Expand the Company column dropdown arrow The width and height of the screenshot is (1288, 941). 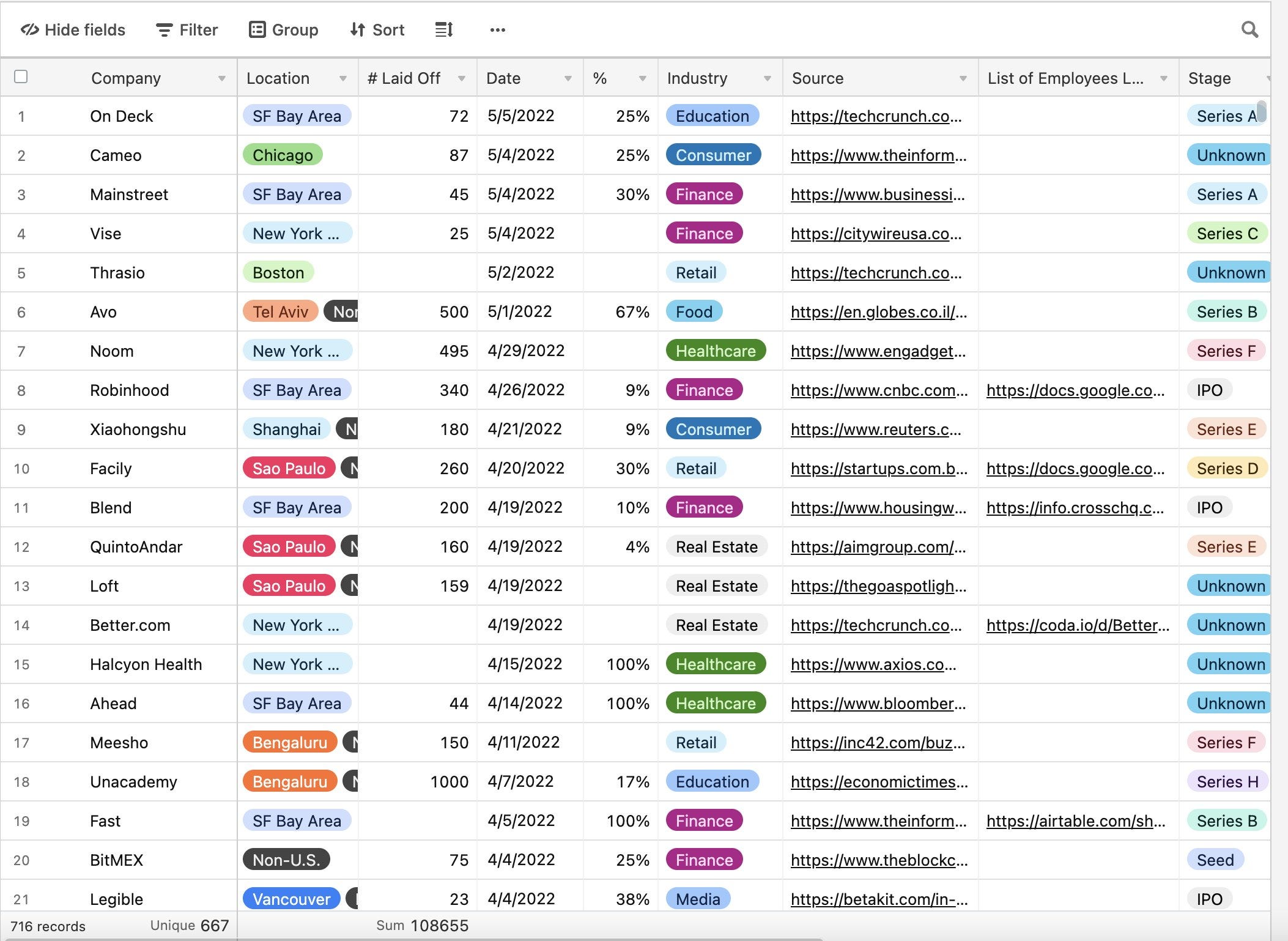[222, 78]
